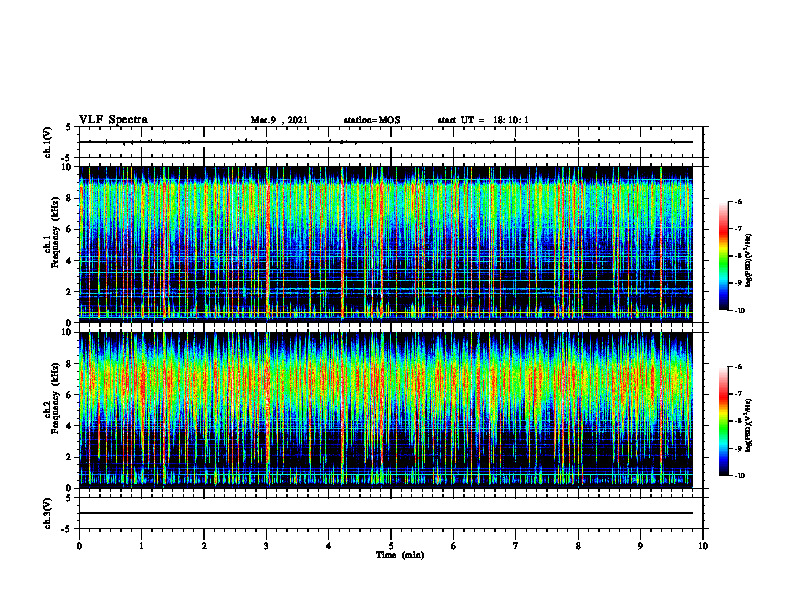Click the "8" minute tick label
The width and height of the screenshot is (792, 612).
[x=578, y=546]
